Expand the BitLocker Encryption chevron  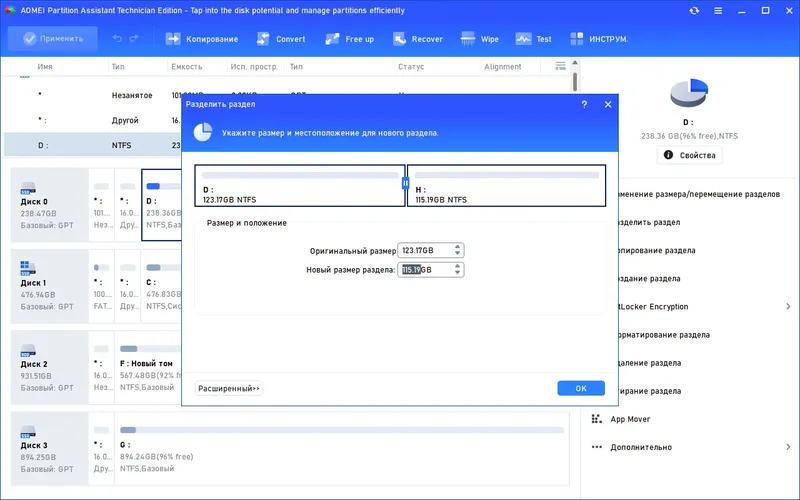(788, 307)
